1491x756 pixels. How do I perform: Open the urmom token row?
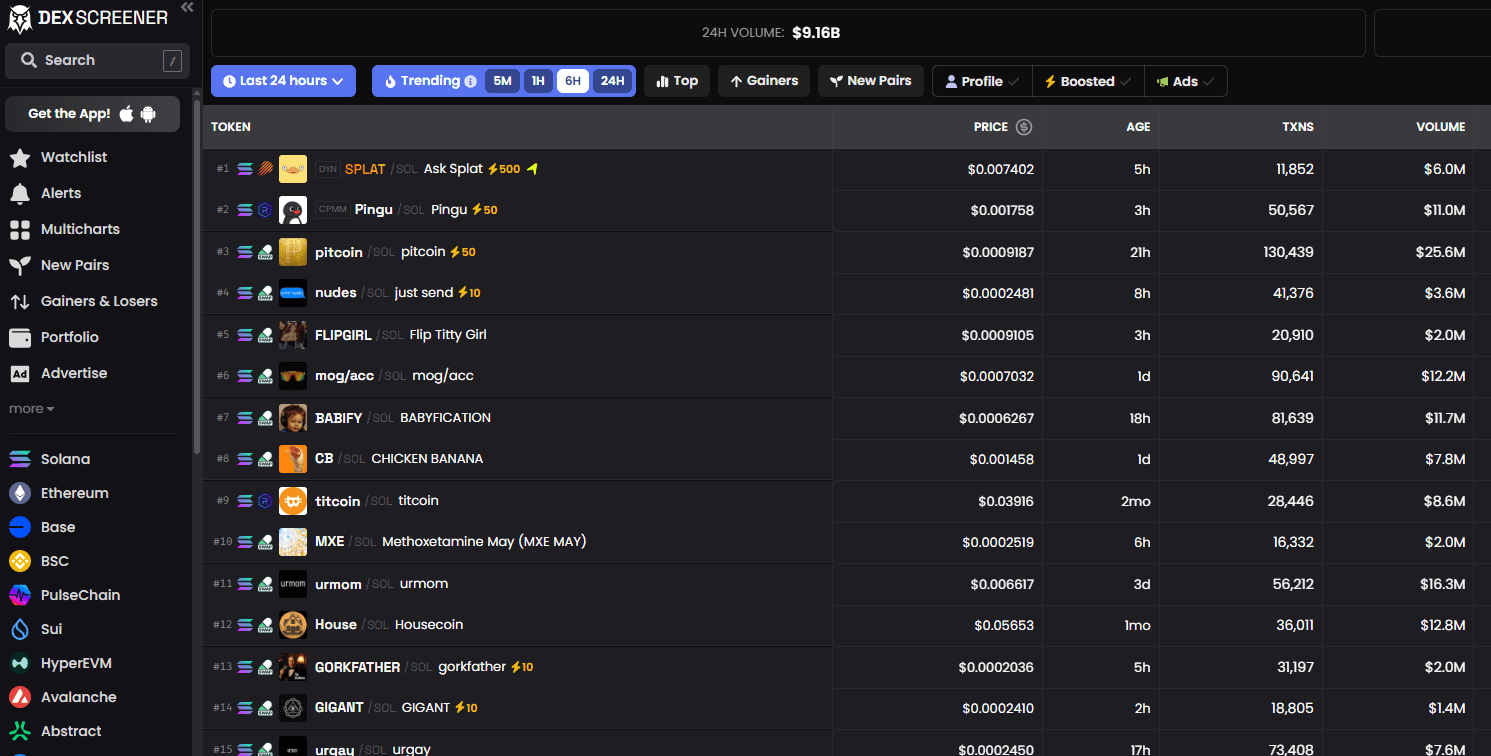point(846,584)
